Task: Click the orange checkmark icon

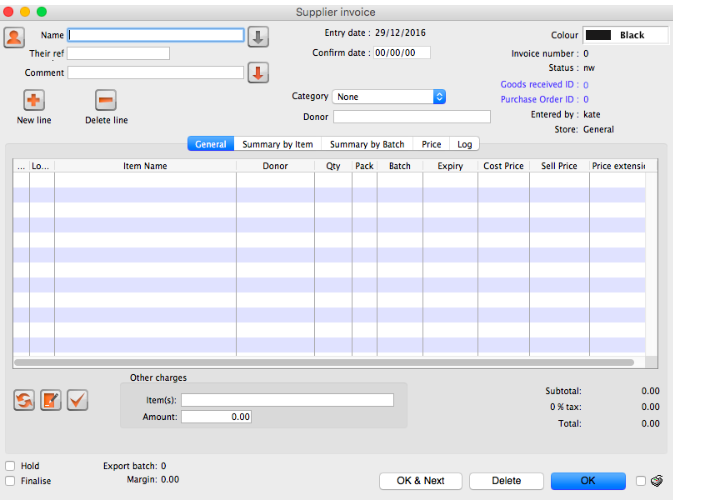Action: (x=77, y=400)
